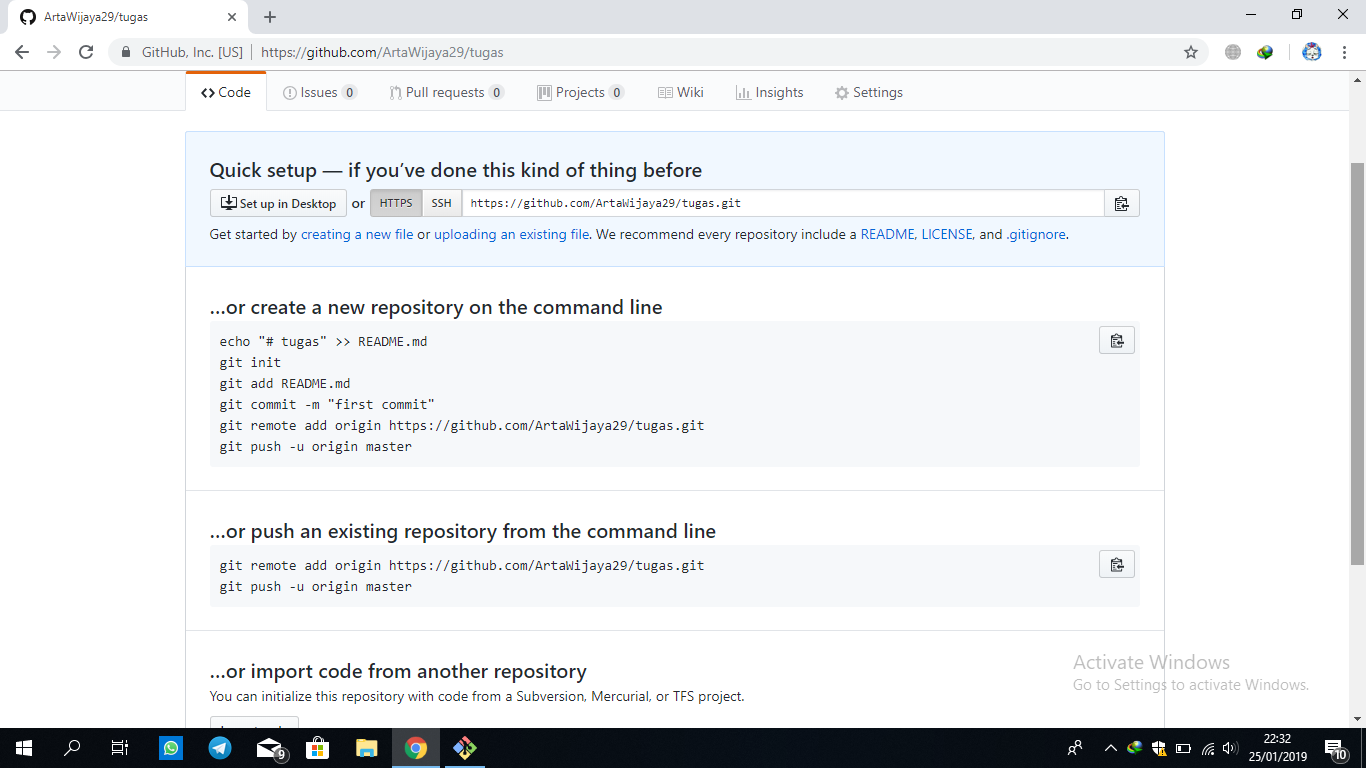Image resolution: width=1366 pixels, height=768 pixels.
Task: Click the browser address bar
Action: pos(660,52)
